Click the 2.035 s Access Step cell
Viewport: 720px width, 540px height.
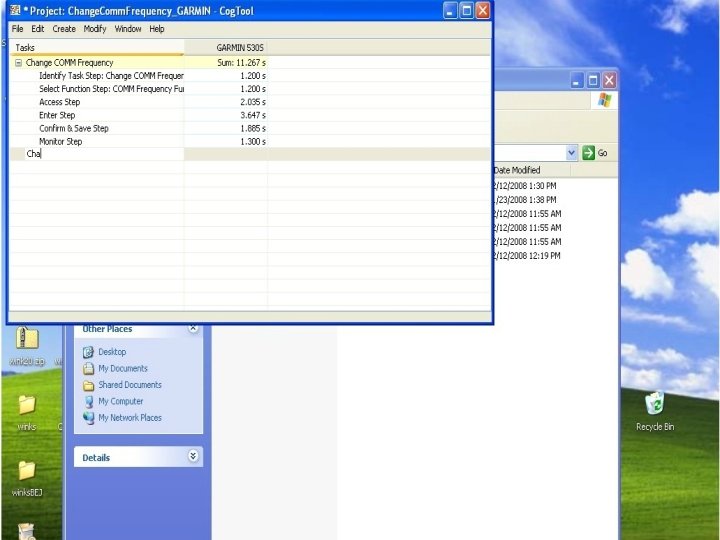(x=226, y=102)
